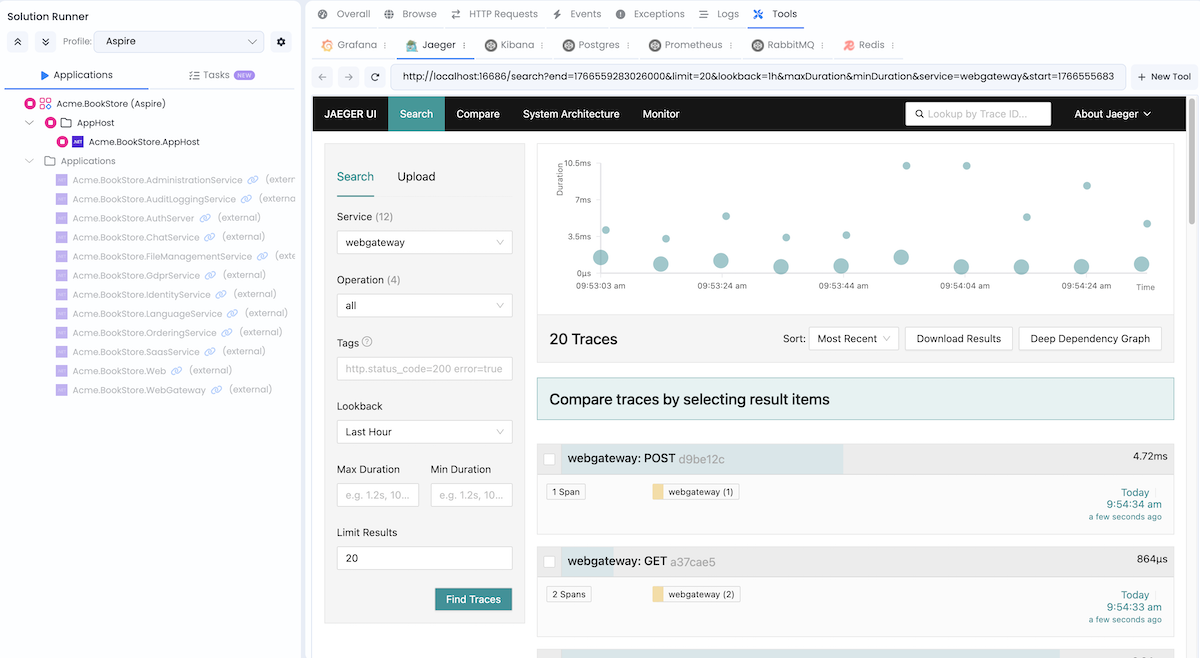Click link icon of Acme.BookStore.SaasService
Image resolution: width=1200 pixels, height=658 pixels.
coord(211,351)
